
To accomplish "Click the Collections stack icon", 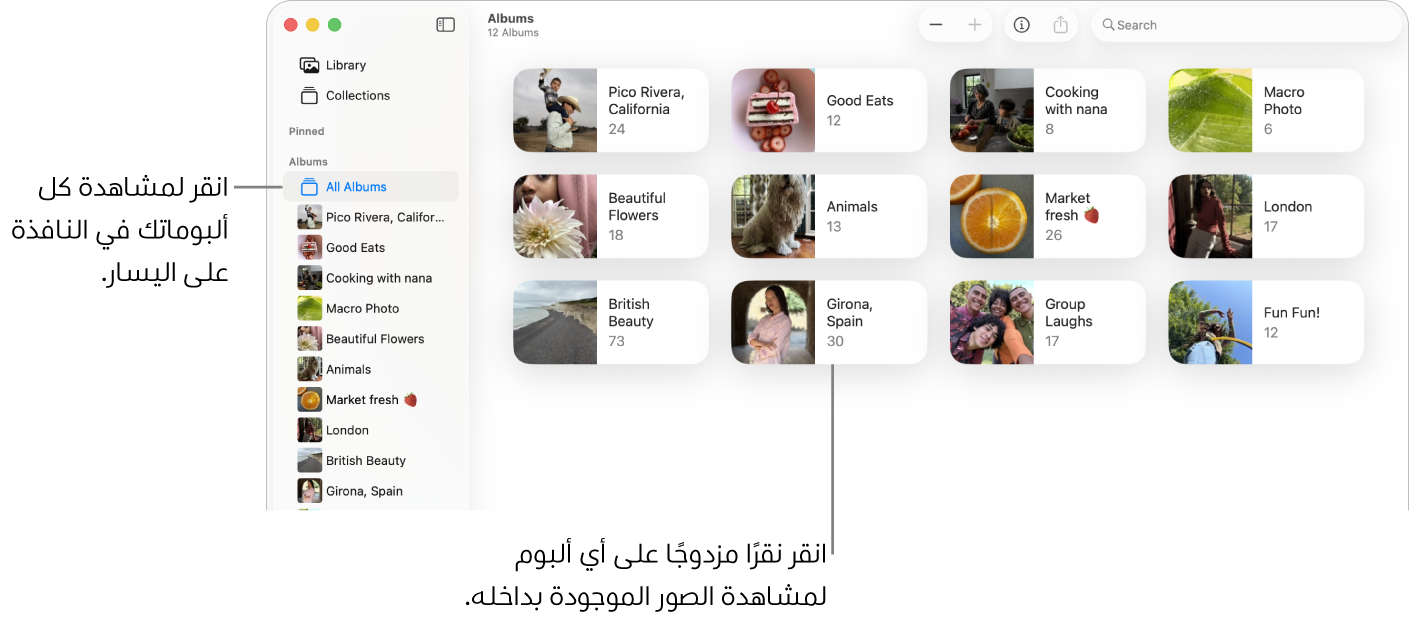I will click(x=309, y=96).
